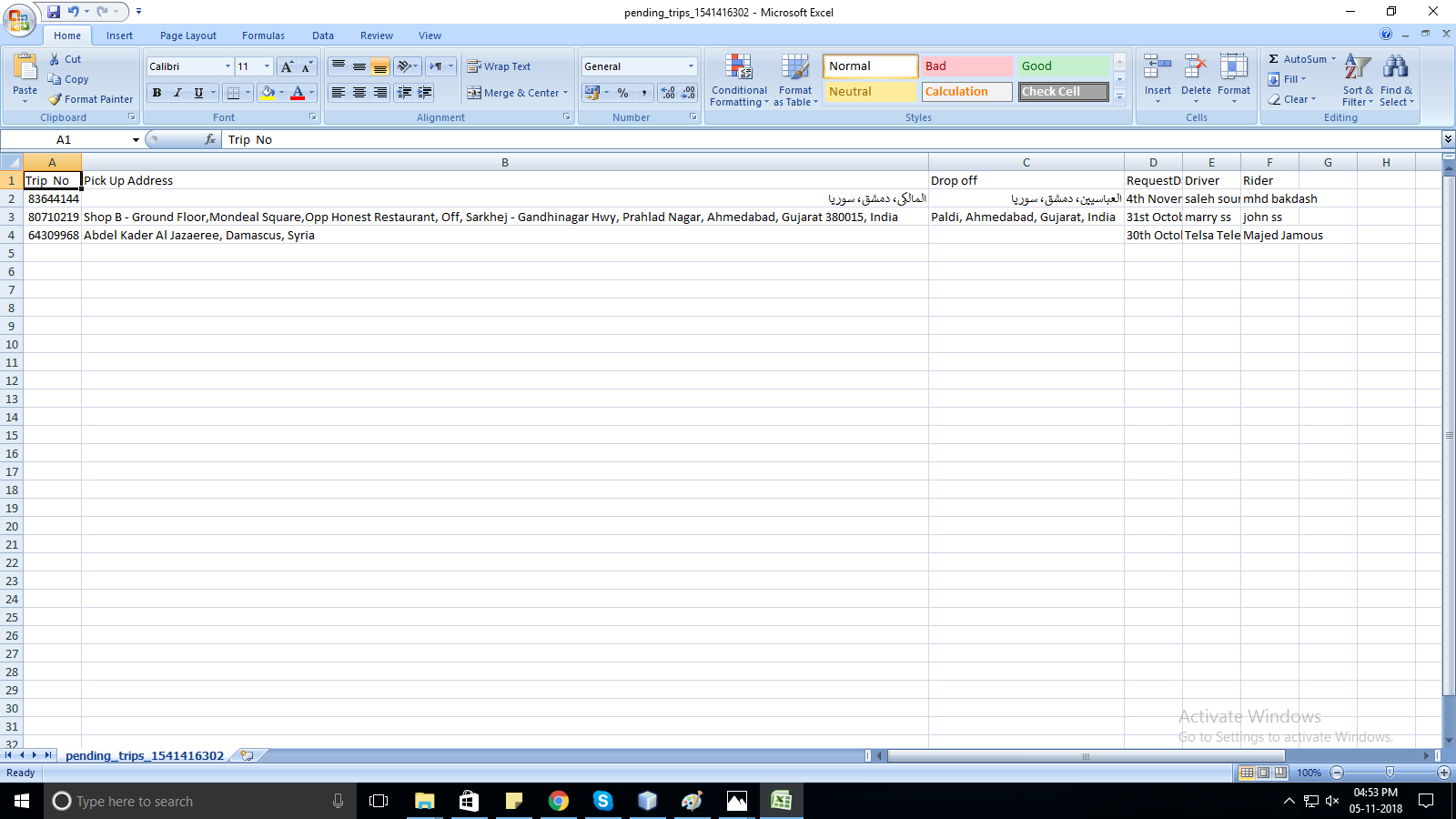This screenshot has height=819, width=1456.
Task: Click the AutoSum button
Action: coord(1298,59)
